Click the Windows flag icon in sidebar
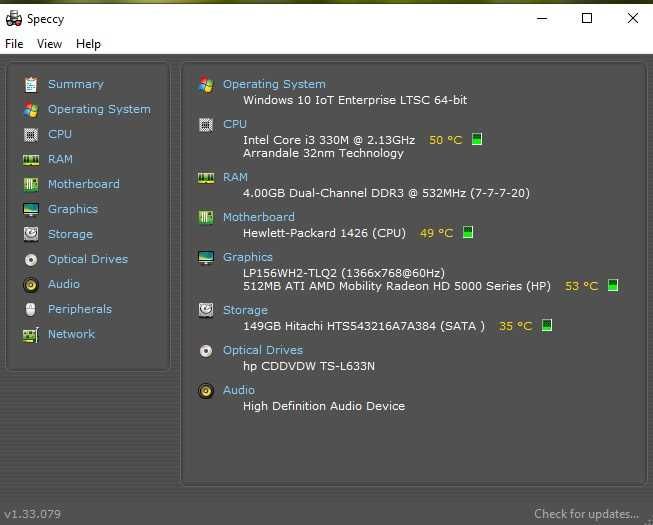Viewport: 653px width, 525px height. [31, 109]
